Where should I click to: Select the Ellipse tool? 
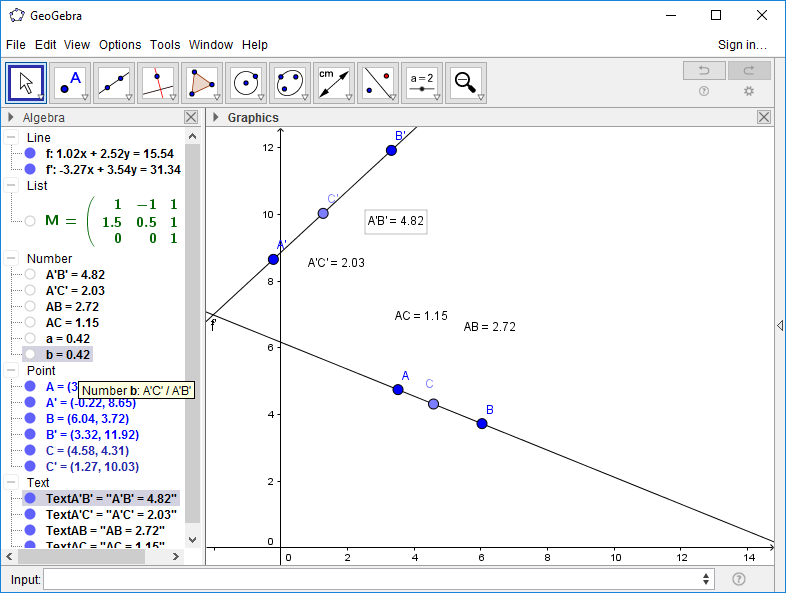[x=290, y=83]
